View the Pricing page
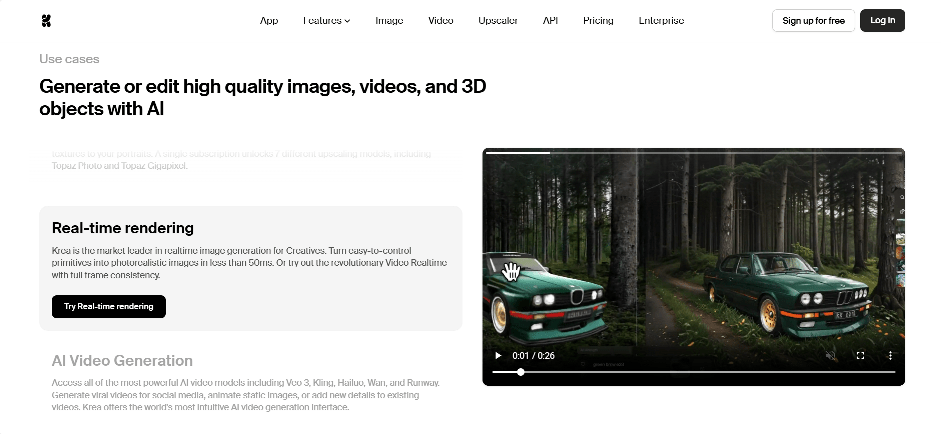Viewport: 941px width, 434px height. (x=598, y=20)
